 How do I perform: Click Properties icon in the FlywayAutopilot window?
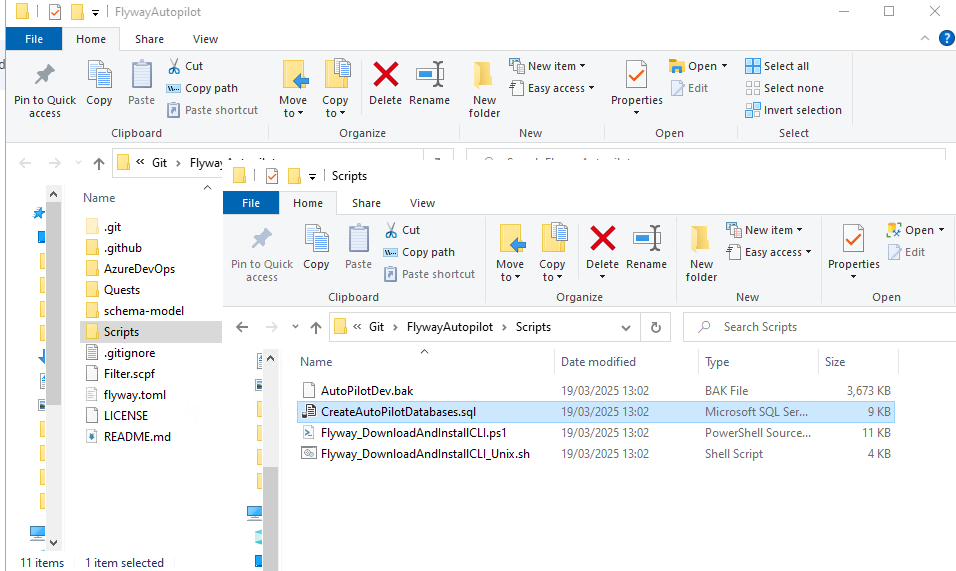point(636,85)
